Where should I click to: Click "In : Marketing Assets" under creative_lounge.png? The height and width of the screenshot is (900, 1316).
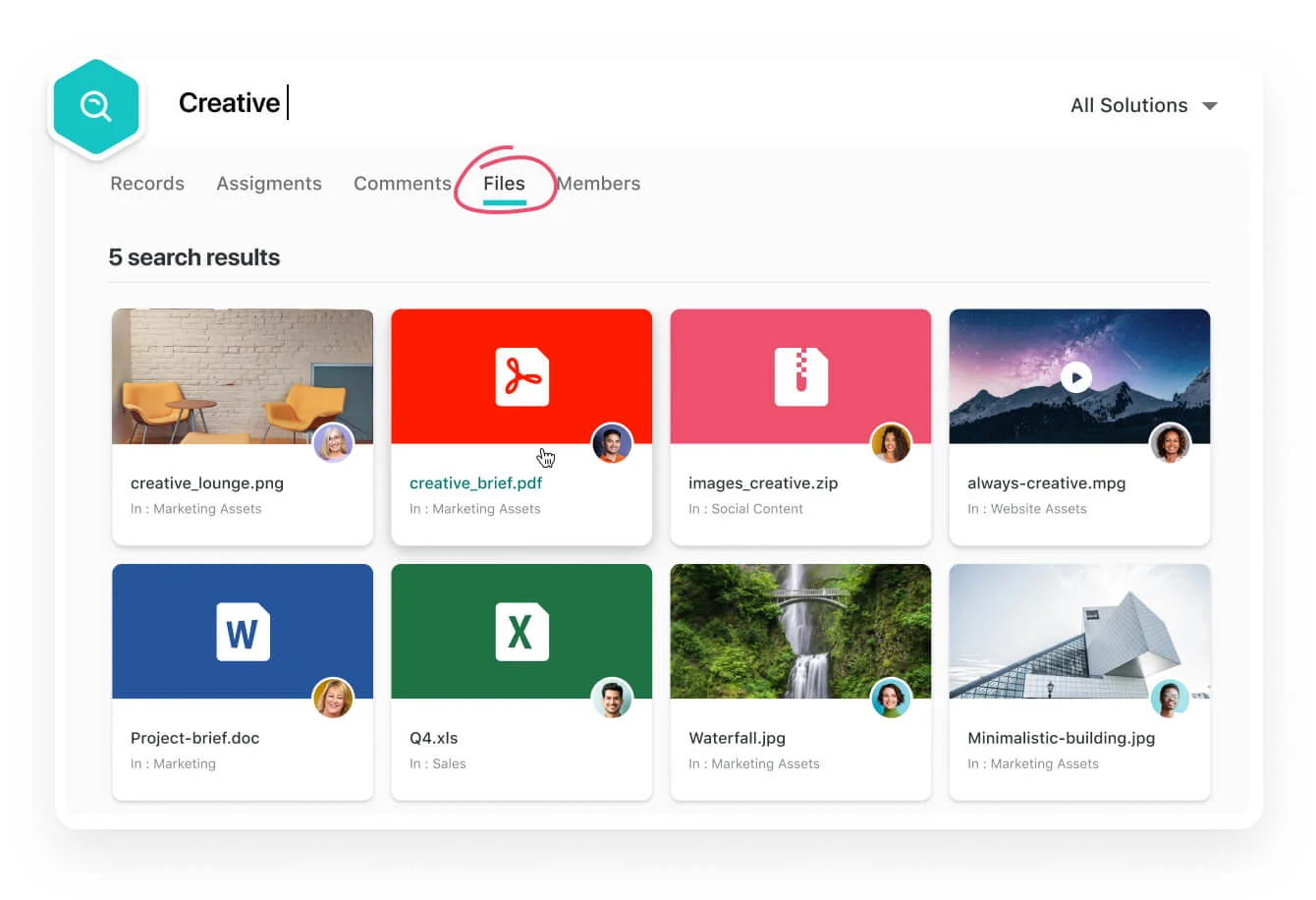click(196, 509)
